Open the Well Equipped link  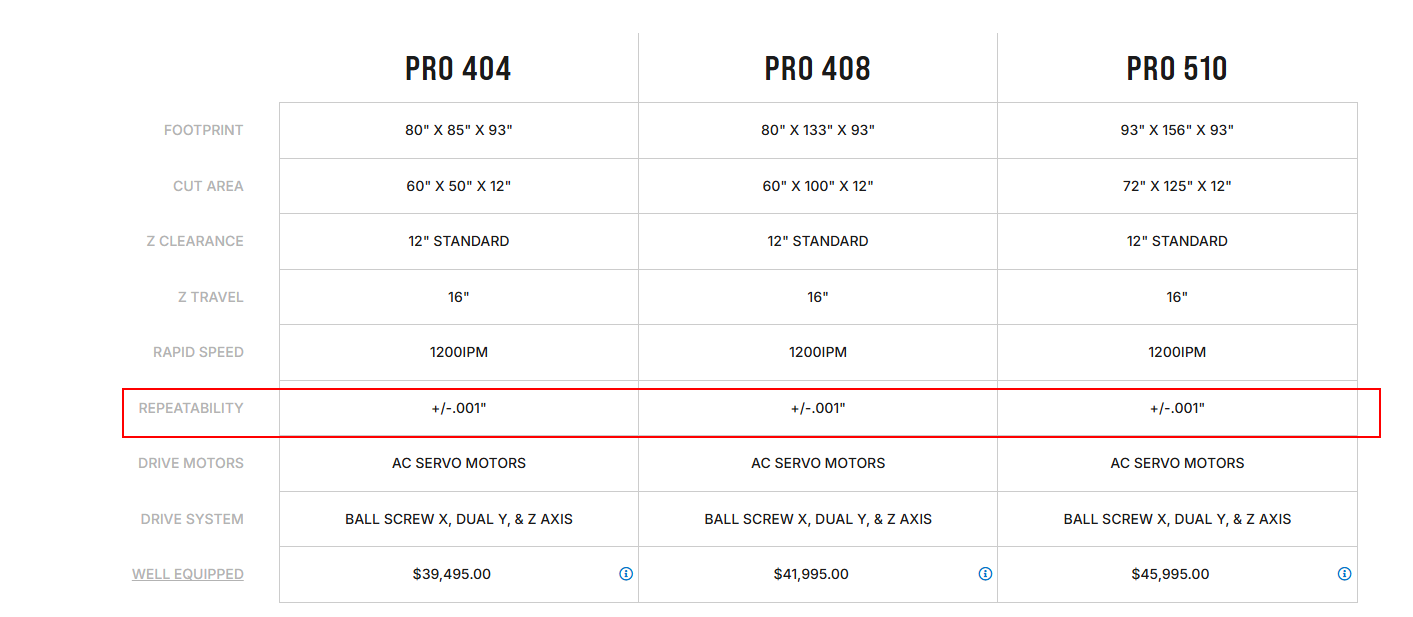[188, 574]
